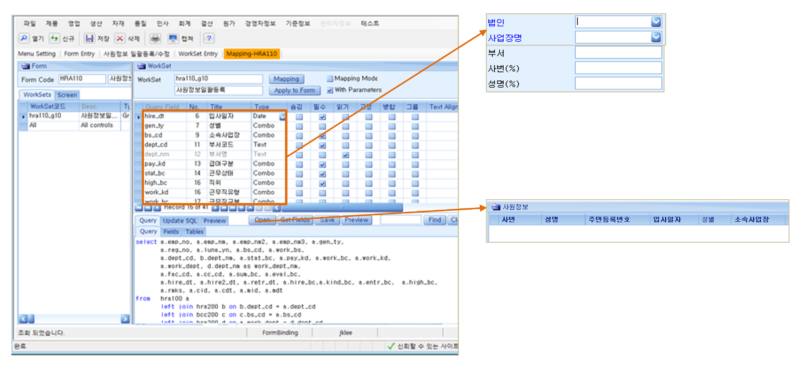Viewport: 800px width, 367px height.
Task: Click the 신규 new-record toolbar icon
Action: [54, 38]
